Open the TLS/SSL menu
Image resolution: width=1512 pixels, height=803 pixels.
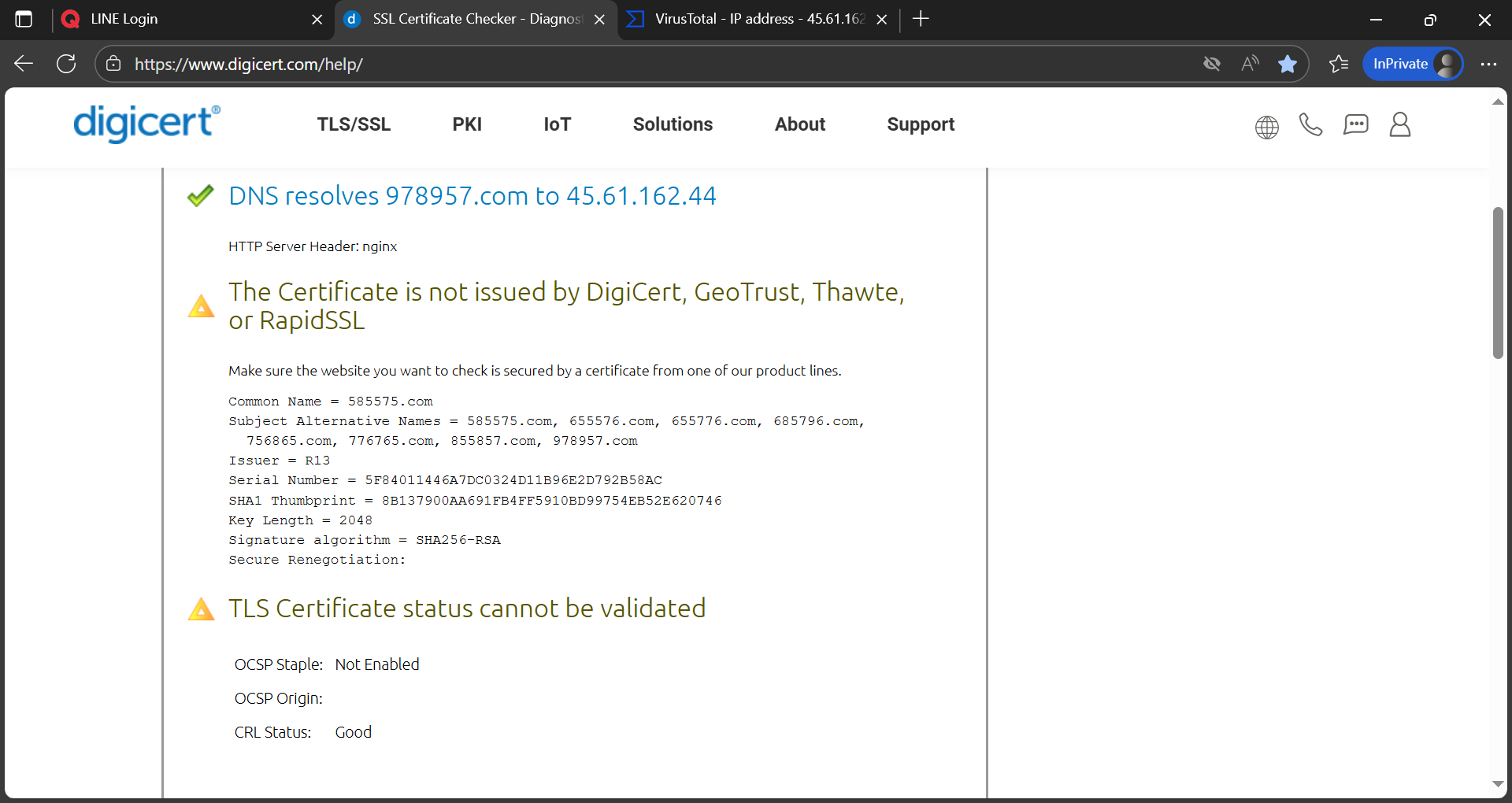coord(354,124)
